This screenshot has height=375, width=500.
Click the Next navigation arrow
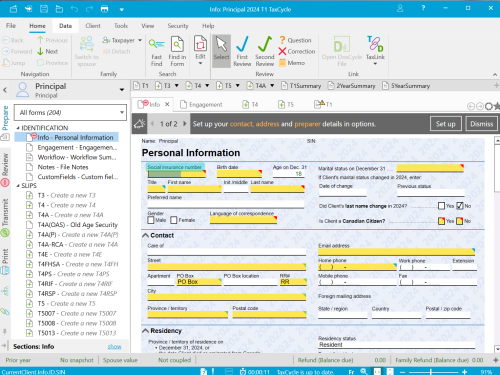[x=48, y=51]
